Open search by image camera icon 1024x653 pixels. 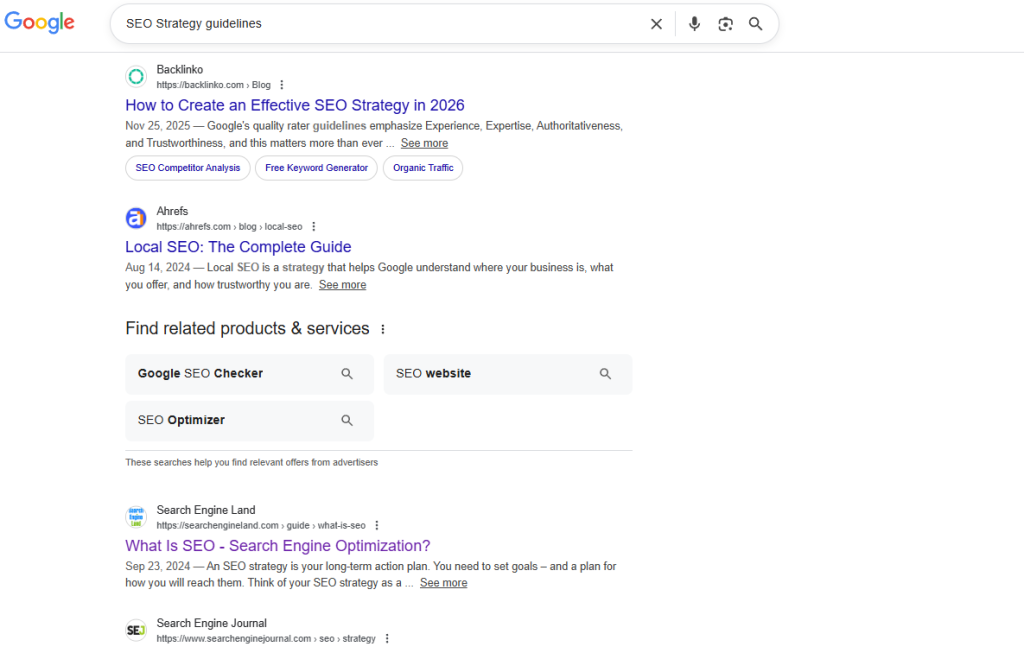(x=725, y=24)
